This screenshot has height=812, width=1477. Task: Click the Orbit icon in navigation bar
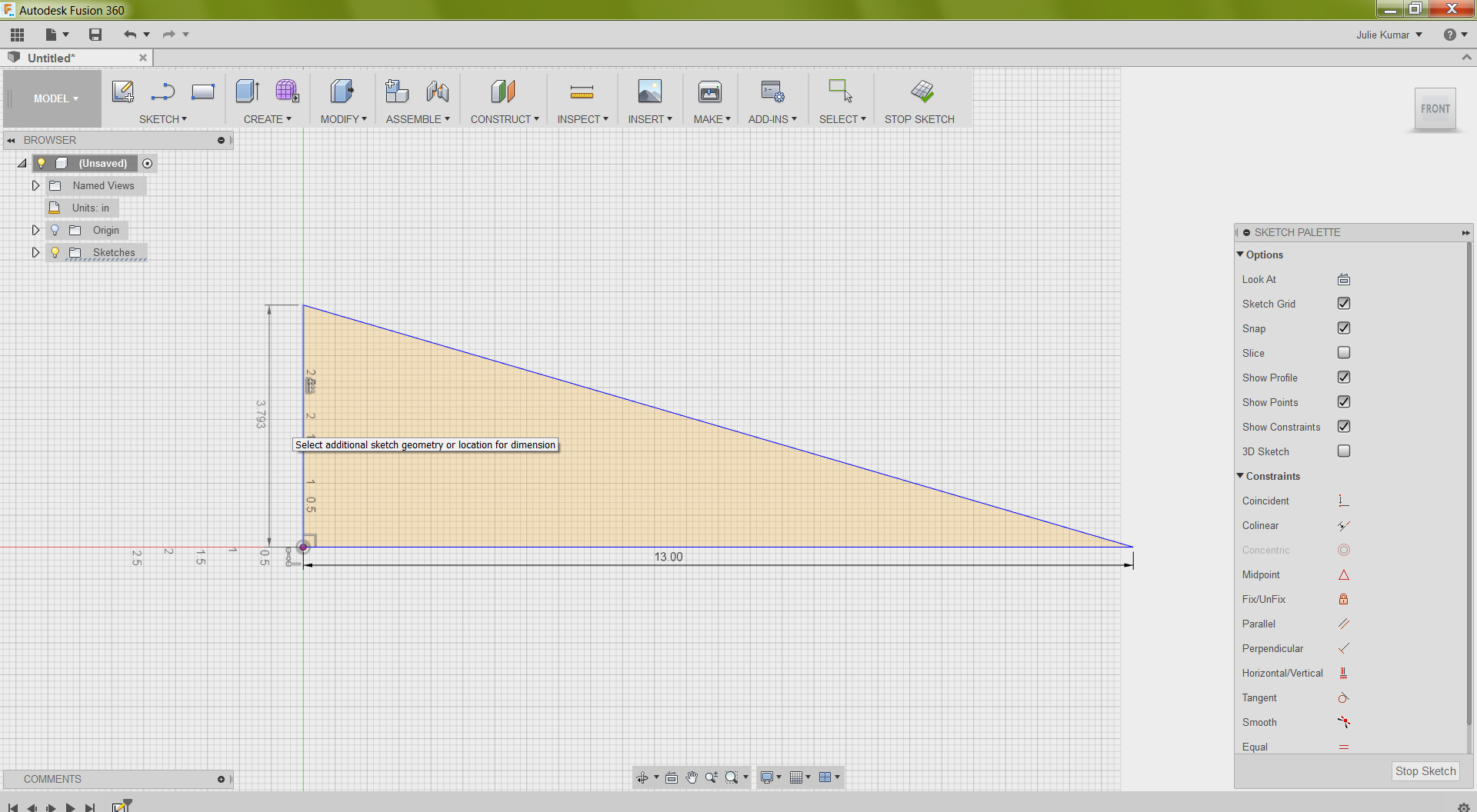642,777
